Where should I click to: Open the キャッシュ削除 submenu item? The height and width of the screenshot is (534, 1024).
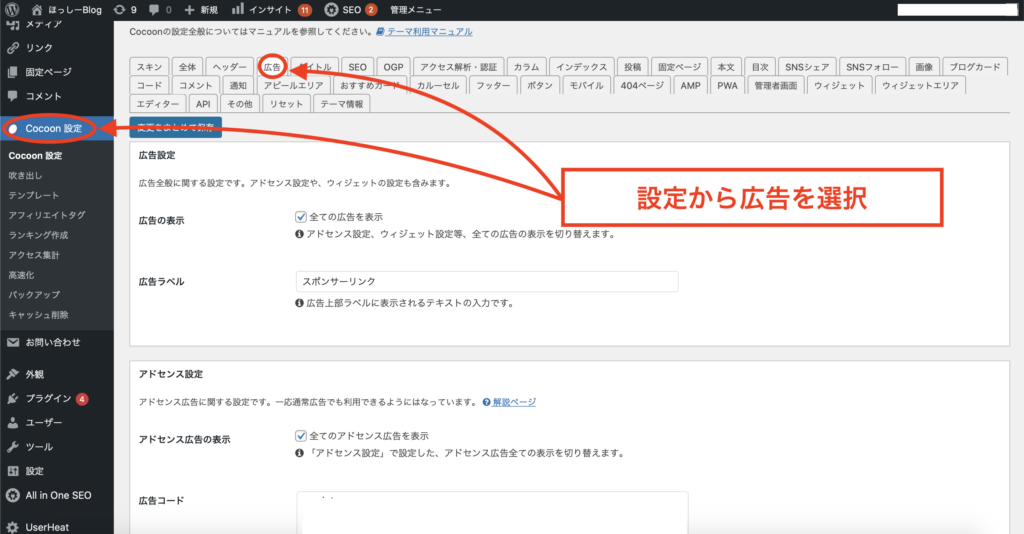click(39, 315)
